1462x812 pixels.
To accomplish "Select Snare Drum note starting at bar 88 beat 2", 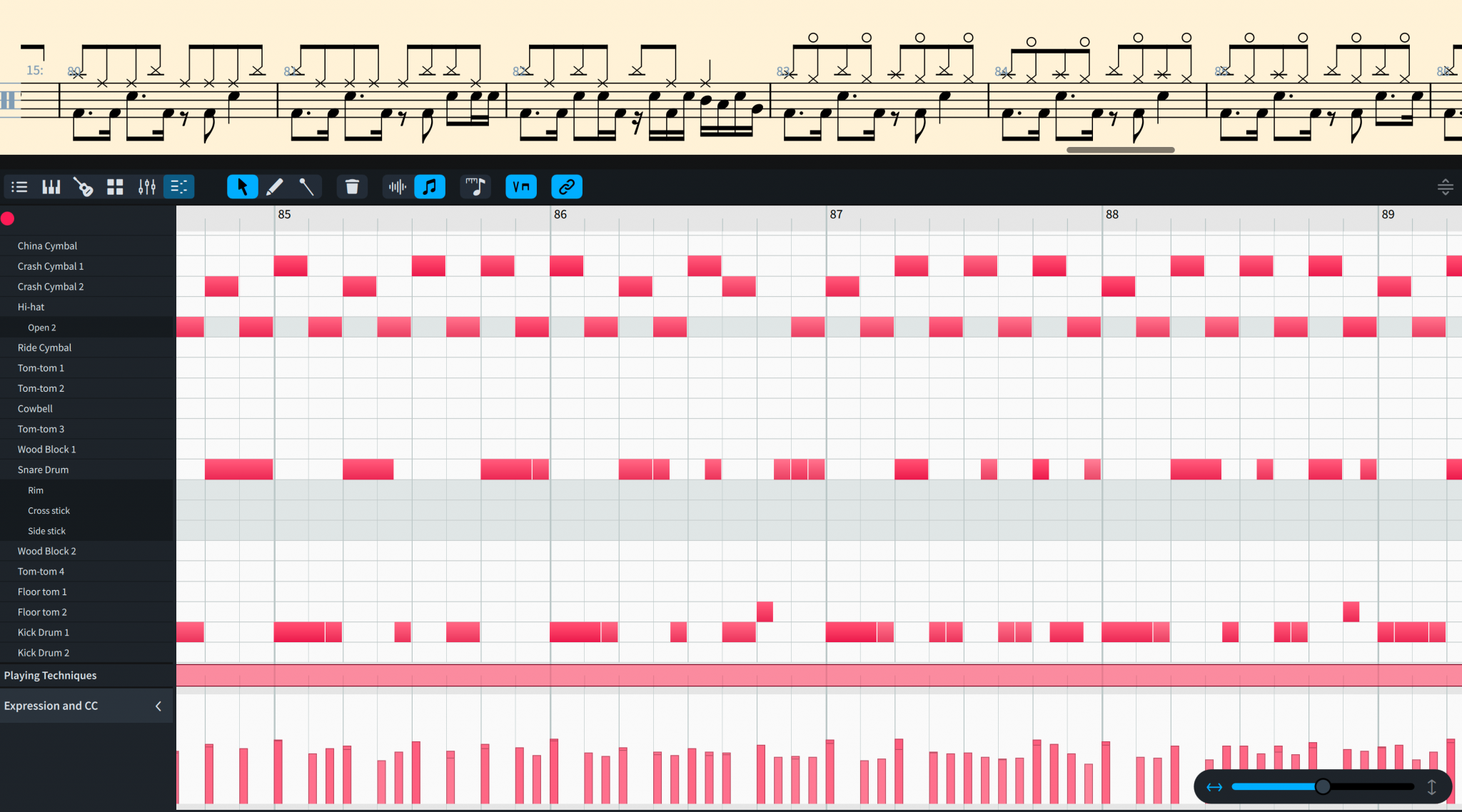I will (x=1196, y=470).
